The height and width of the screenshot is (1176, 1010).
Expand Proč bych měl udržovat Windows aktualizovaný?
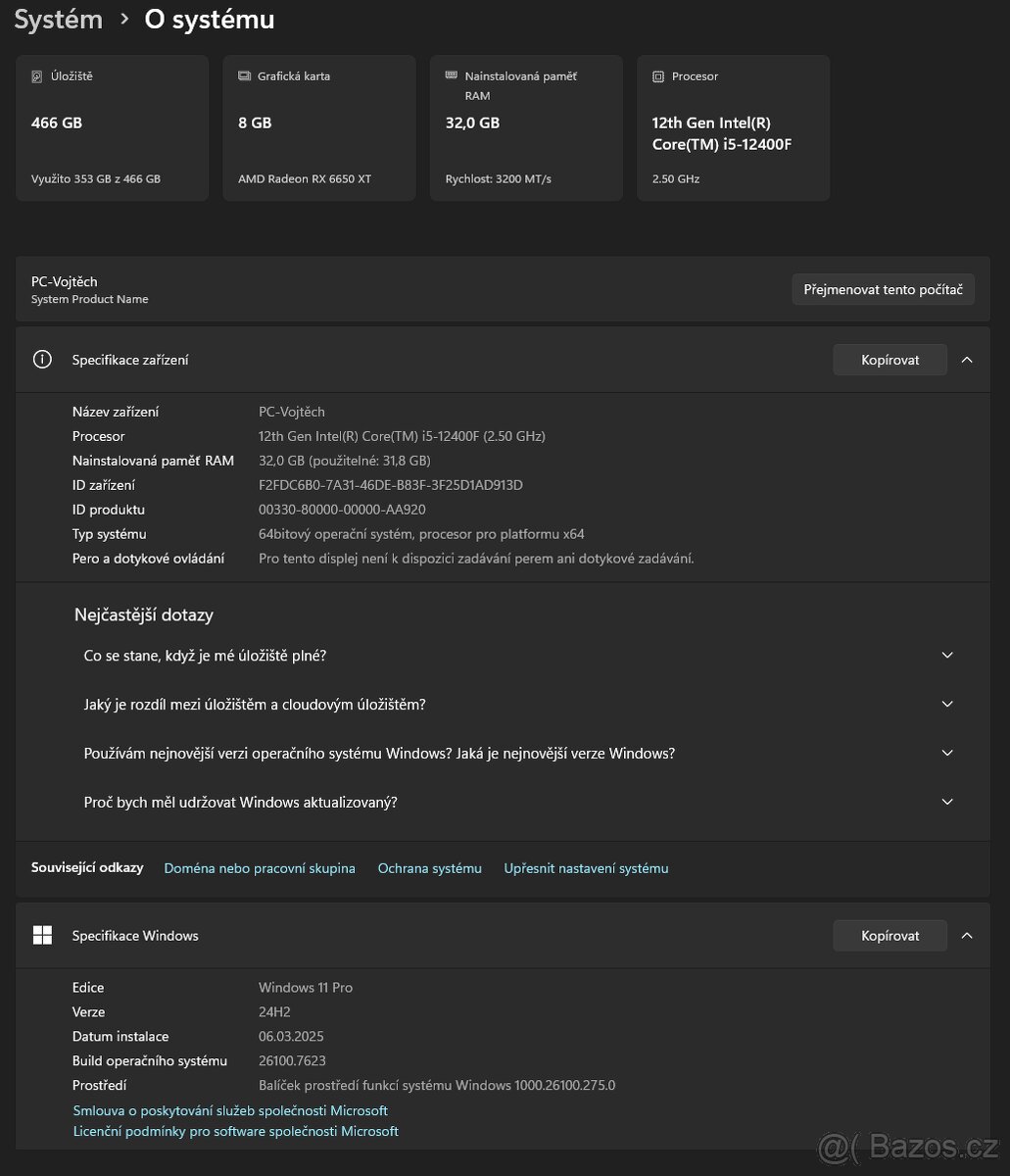point(946,802)
